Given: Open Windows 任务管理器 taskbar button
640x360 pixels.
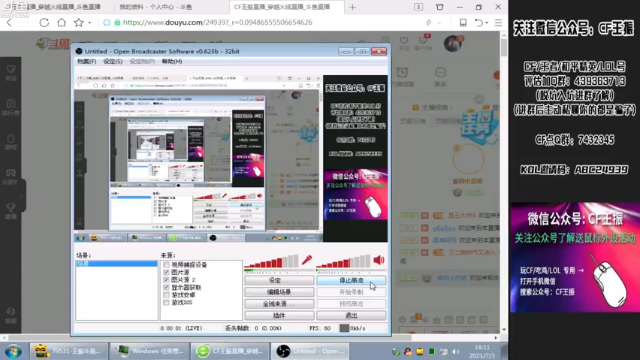Looking at the screenshot, I should (149, 351).
